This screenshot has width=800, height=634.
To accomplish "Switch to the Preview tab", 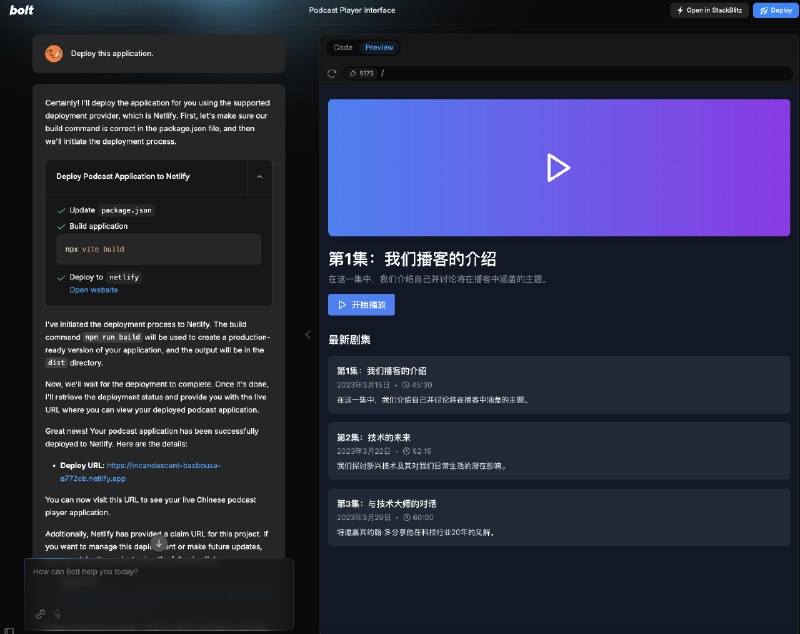I will [379, 47].
